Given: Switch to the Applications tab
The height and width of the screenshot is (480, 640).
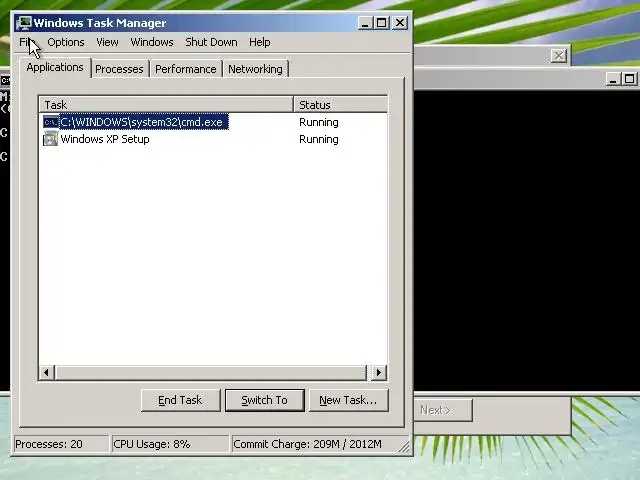Looking at the screenshot, I should [55, 67].
